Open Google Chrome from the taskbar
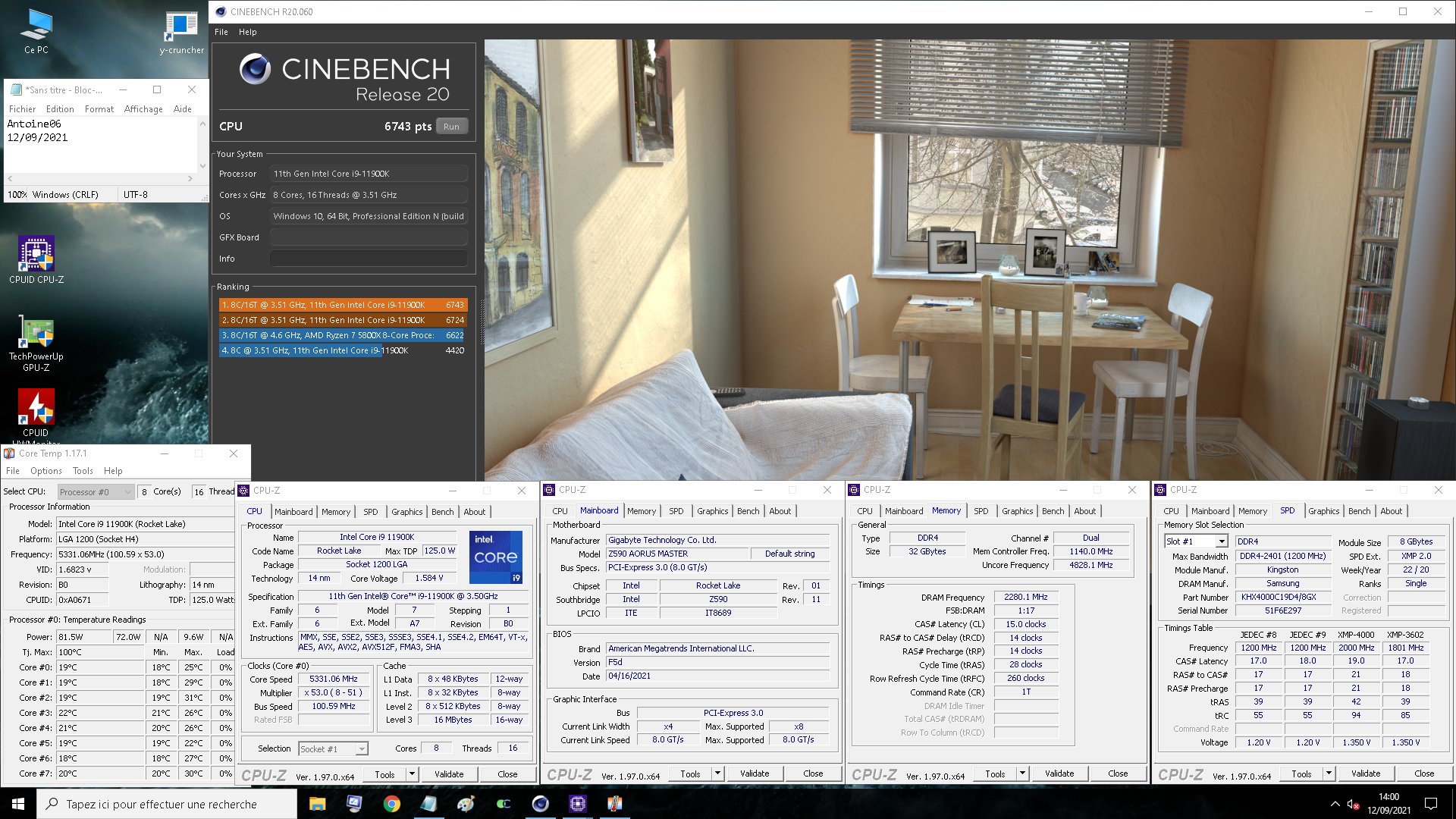Screen dimensions: 1456x819 (x=391, y=804)
